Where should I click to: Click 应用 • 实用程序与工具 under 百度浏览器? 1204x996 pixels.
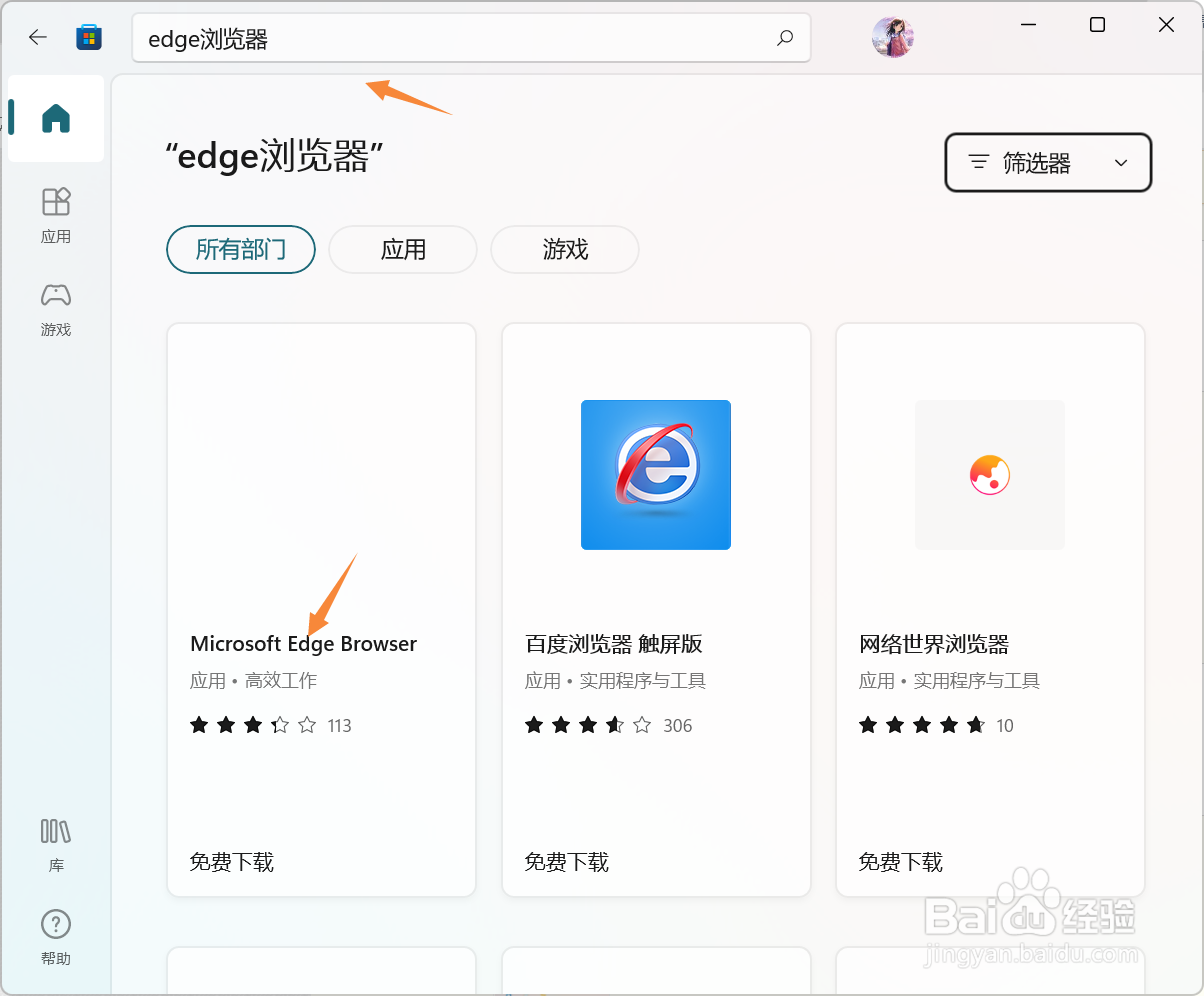click(x=615, y=681)
